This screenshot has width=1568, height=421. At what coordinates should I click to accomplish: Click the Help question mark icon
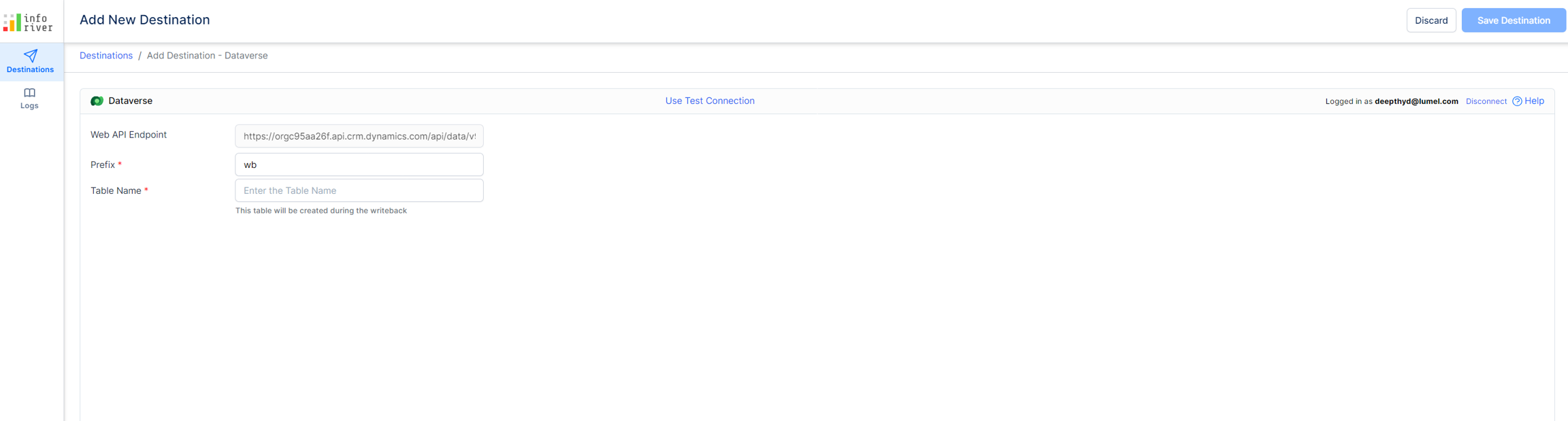[1517, 101]
